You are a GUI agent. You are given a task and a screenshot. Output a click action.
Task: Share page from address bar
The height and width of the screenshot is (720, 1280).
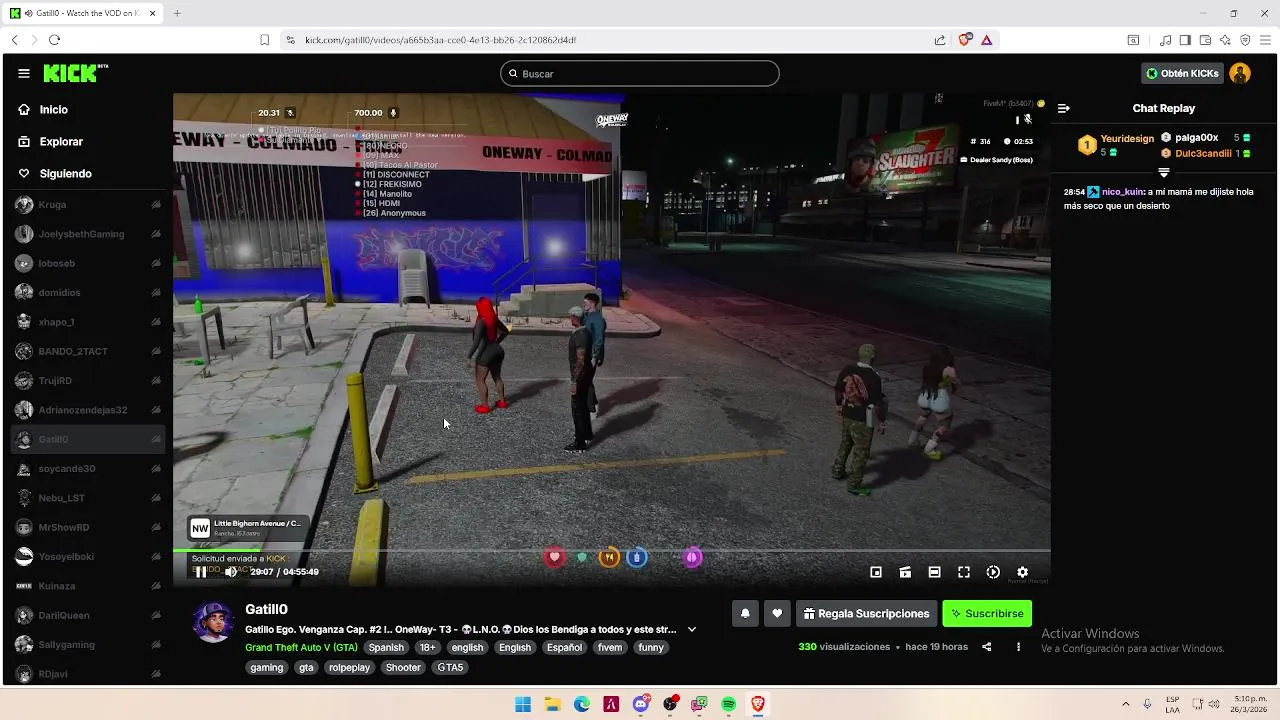(x=940, y=40)
